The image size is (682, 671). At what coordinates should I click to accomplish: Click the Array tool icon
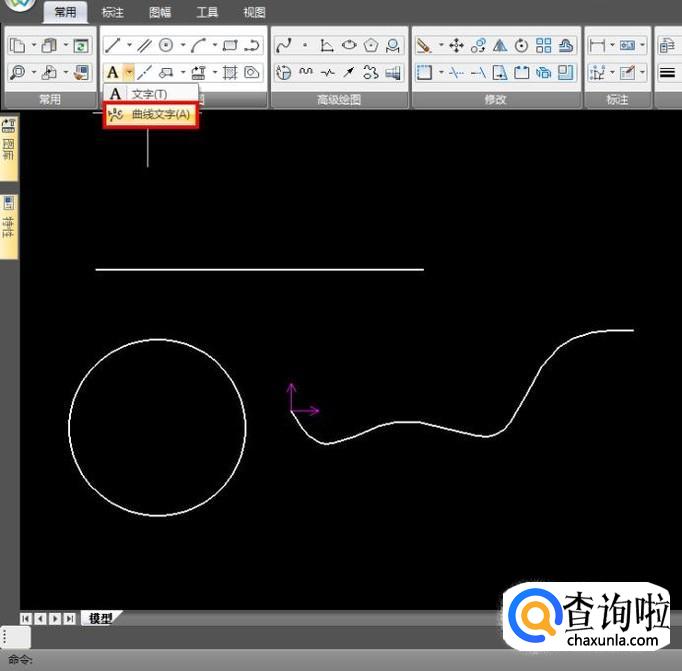point(543,46)
